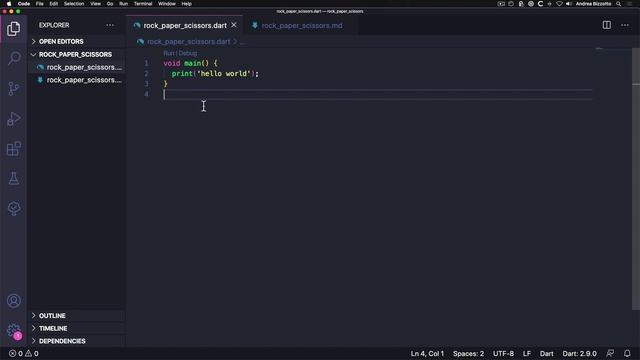The width and height of the screenshot is (640, 360).
Task: Open the Run and Debug view
Action: point(13,119)
